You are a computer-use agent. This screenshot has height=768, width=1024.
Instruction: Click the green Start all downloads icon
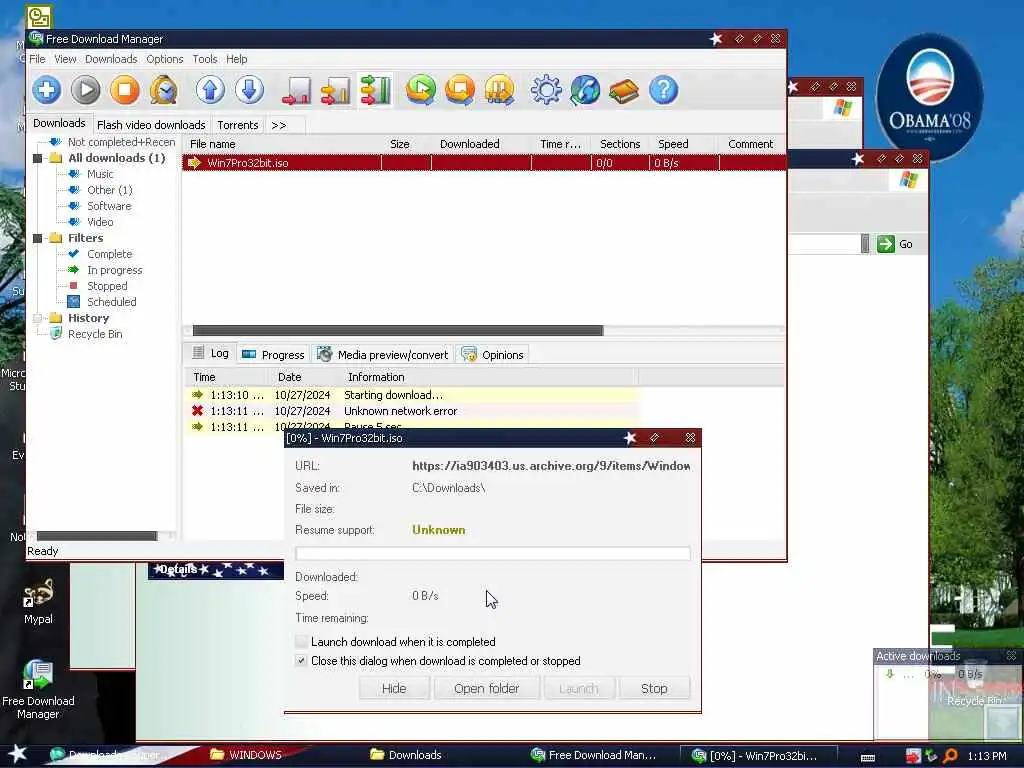pos(421,90)
